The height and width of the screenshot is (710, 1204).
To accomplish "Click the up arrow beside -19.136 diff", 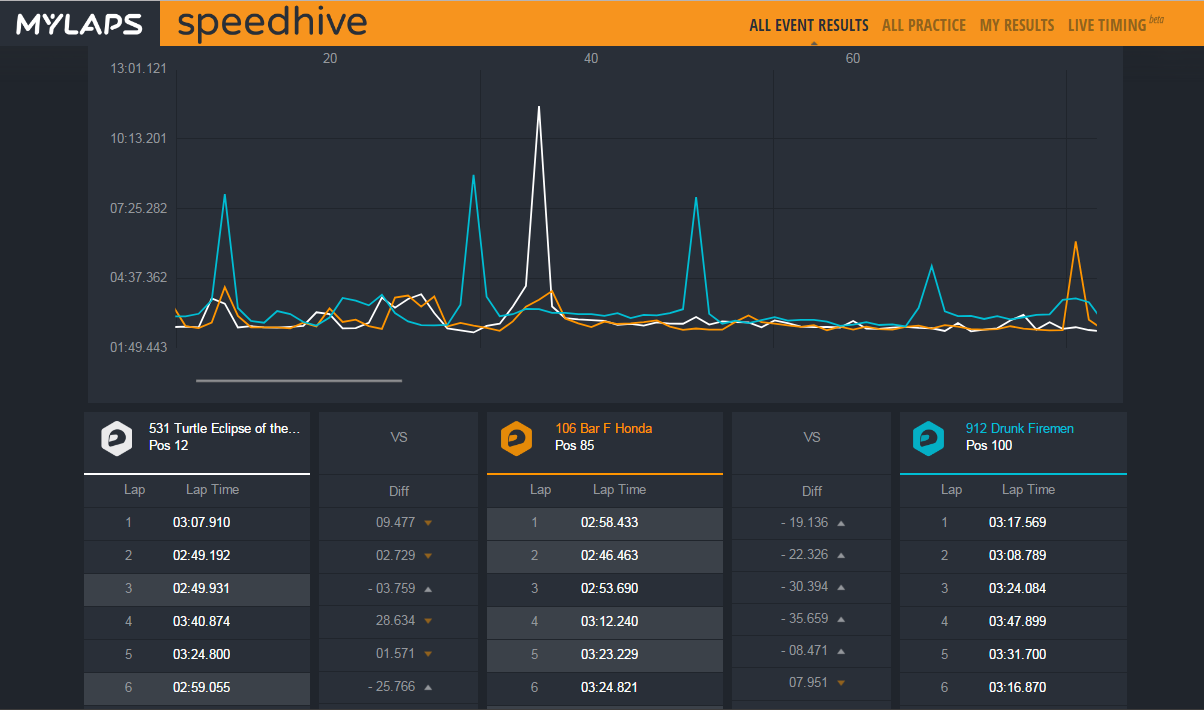I will [x=841, y=522].
